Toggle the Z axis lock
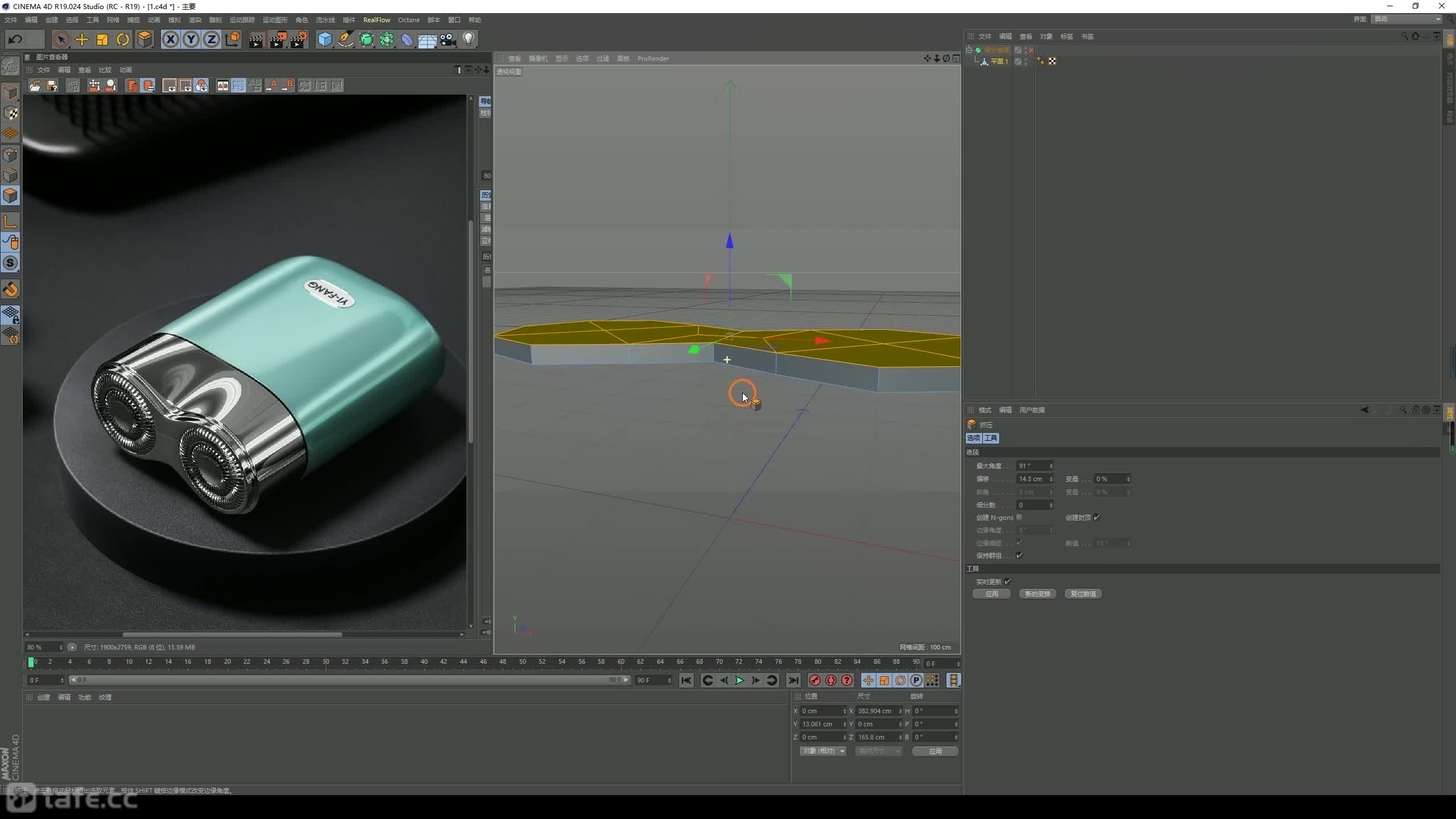1456x819 pixels. point(211,39)
